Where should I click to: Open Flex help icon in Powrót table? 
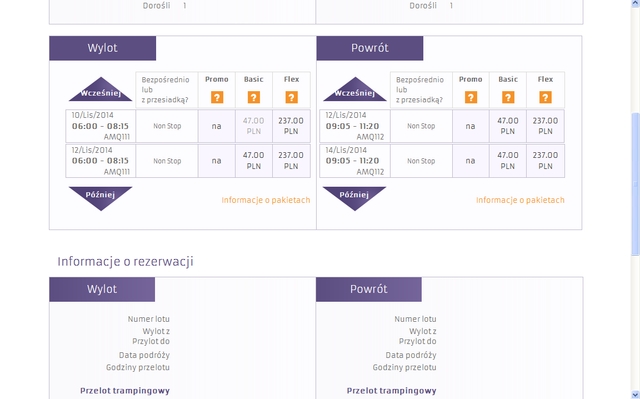[545, 98]
